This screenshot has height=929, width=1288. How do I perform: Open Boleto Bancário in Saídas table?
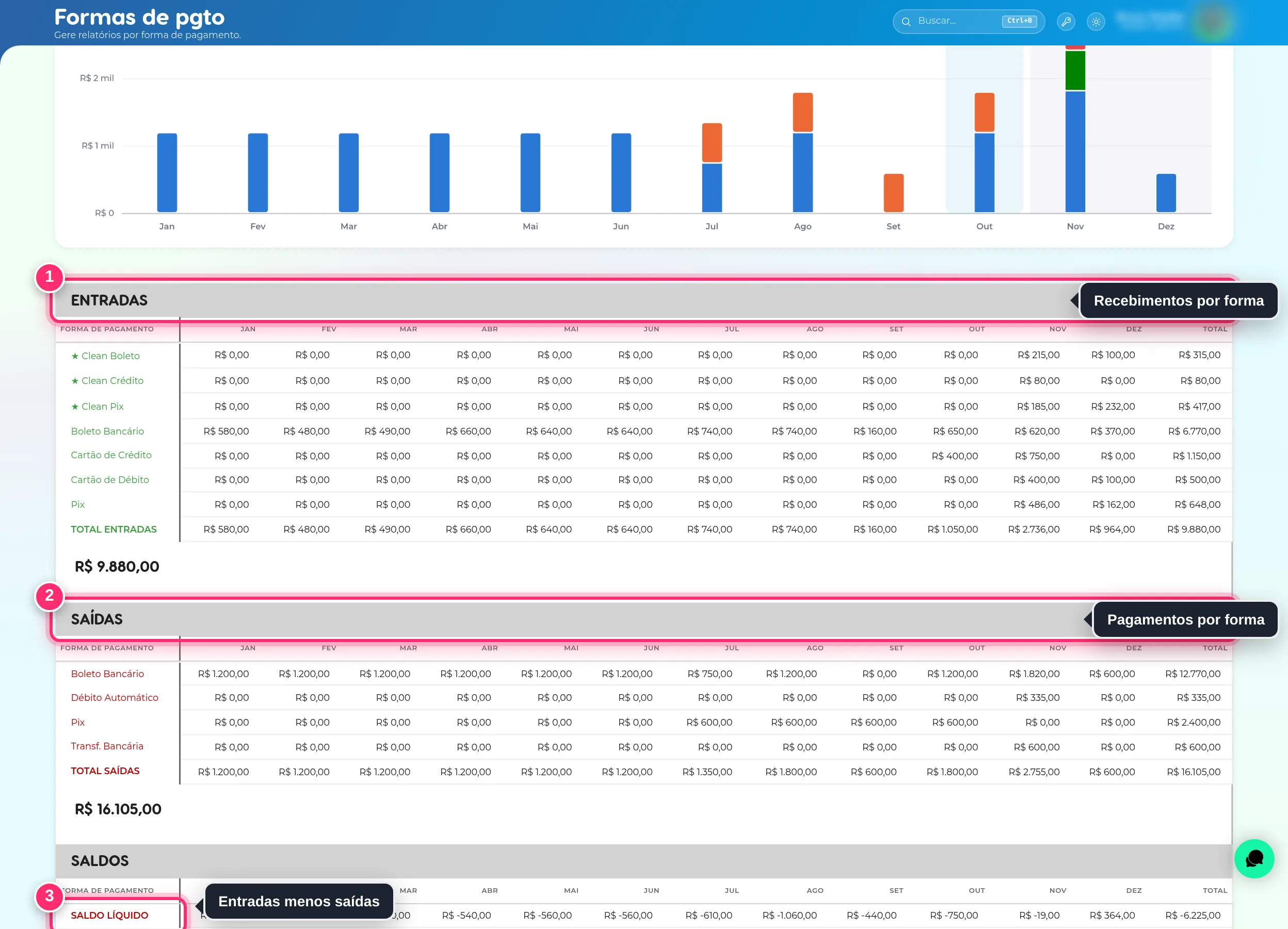(x=107, y=674)
